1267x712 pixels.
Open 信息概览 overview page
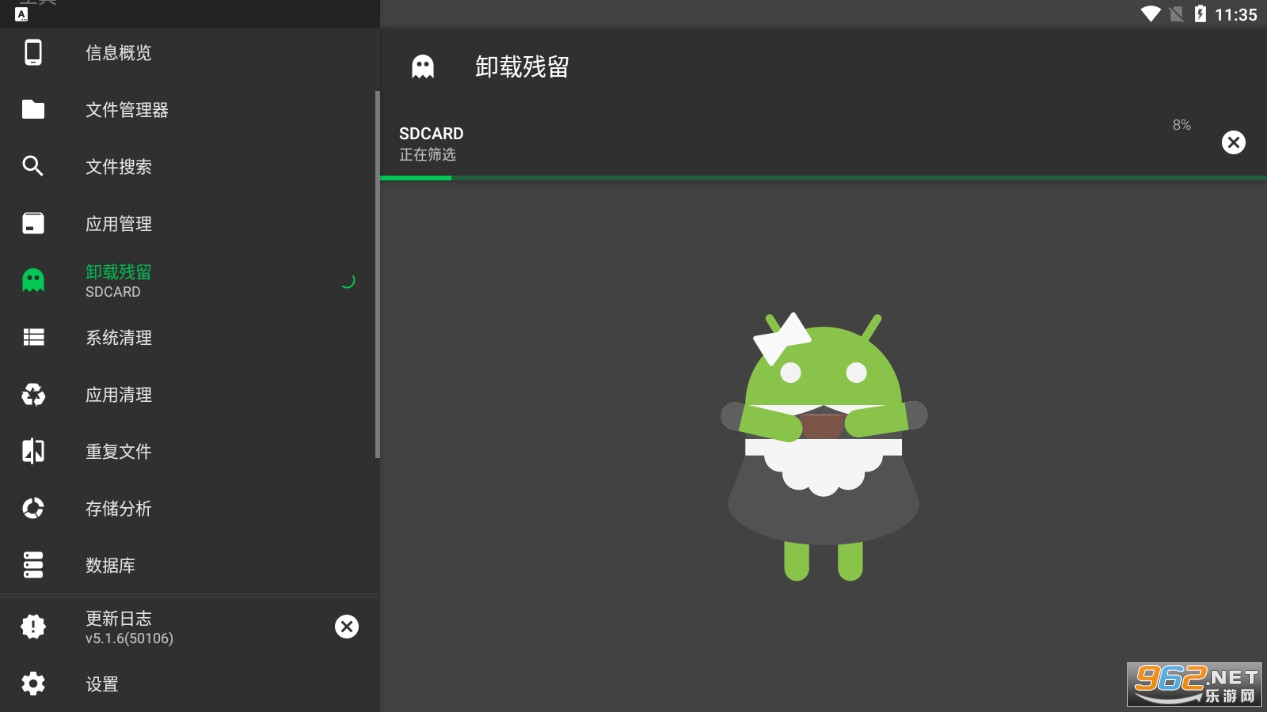[x=190, y=52]
